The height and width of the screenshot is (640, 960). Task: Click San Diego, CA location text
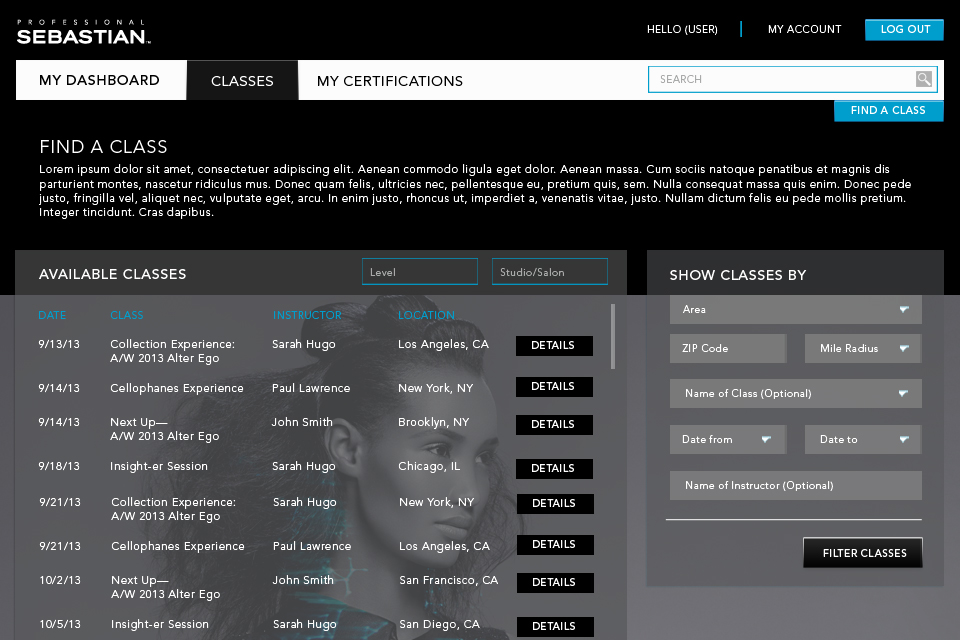439,624
